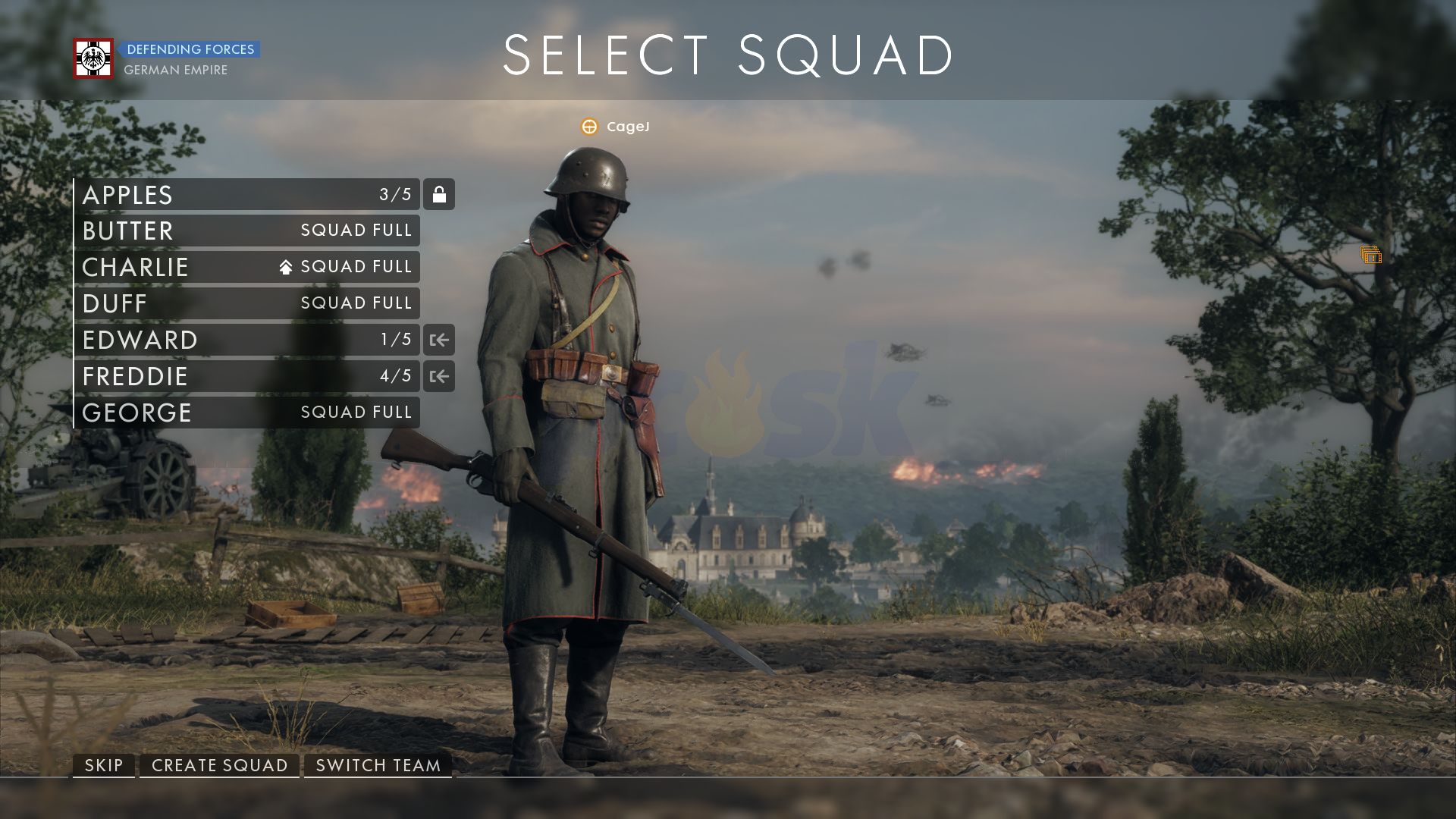
Task: Choose the Charlie squad row
Action: point(247,267)
